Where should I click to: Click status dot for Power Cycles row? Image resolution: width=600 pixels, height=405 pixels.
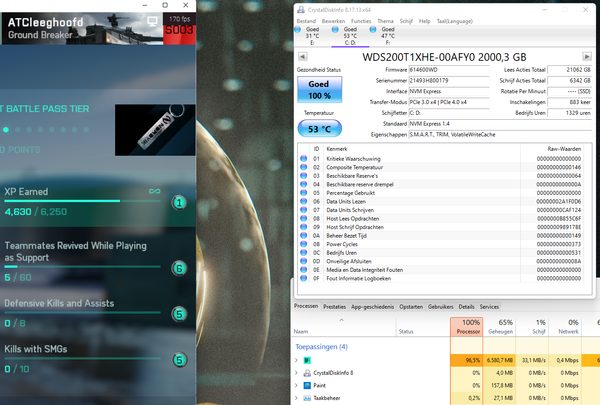[303, 244]
